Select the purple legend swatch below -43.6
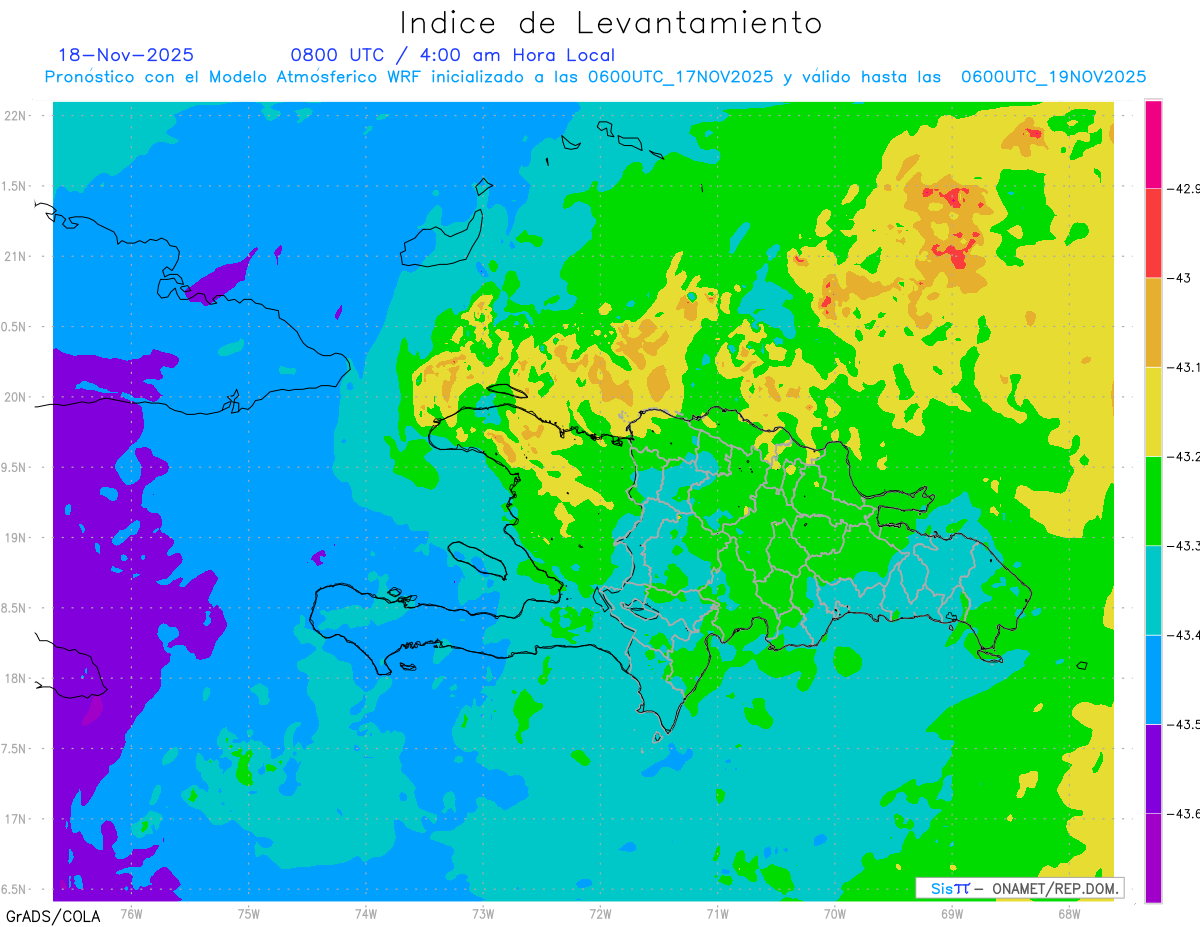This screenshot has height=927, width=1200. point(1153,857)
